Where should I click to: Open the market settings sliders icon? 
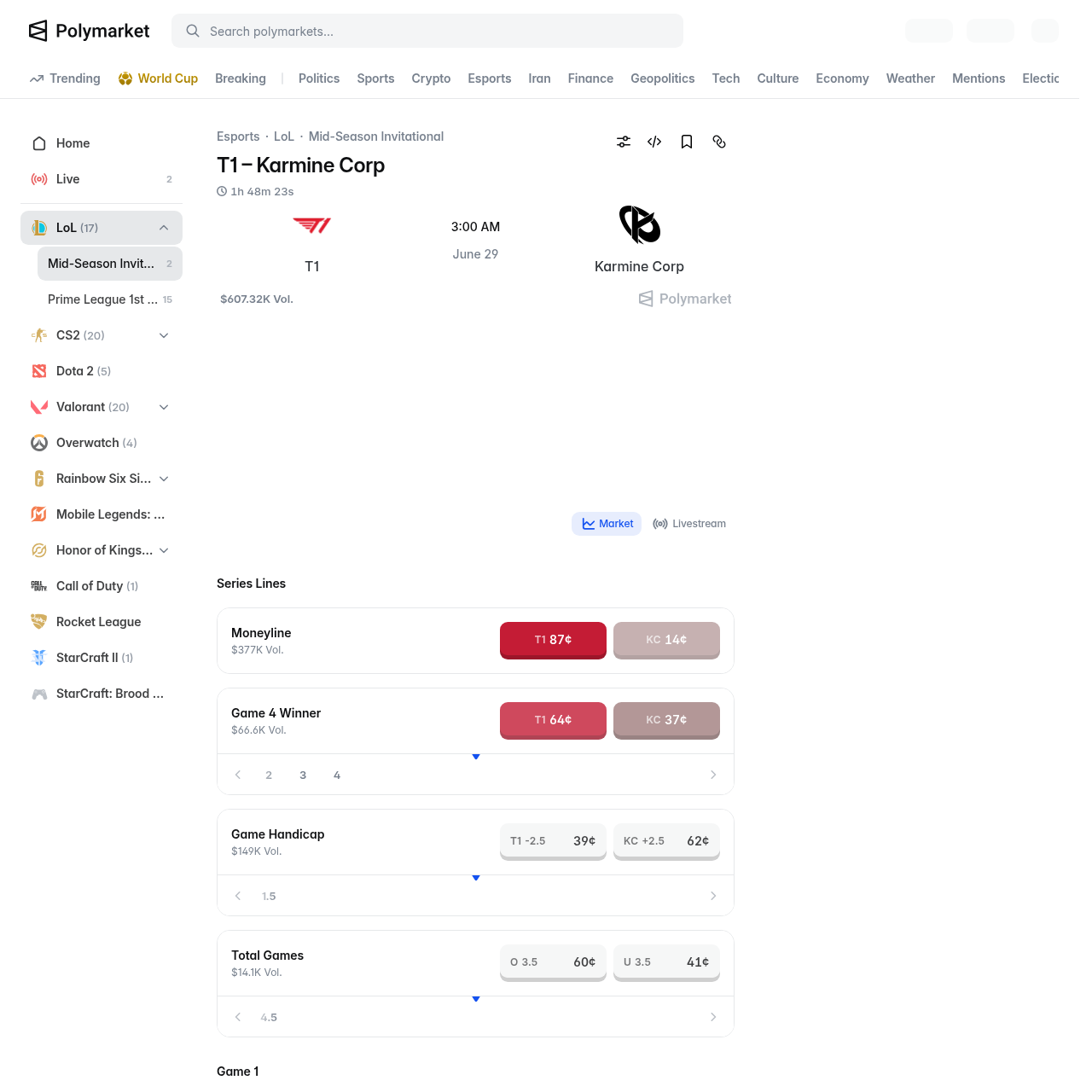624,142
